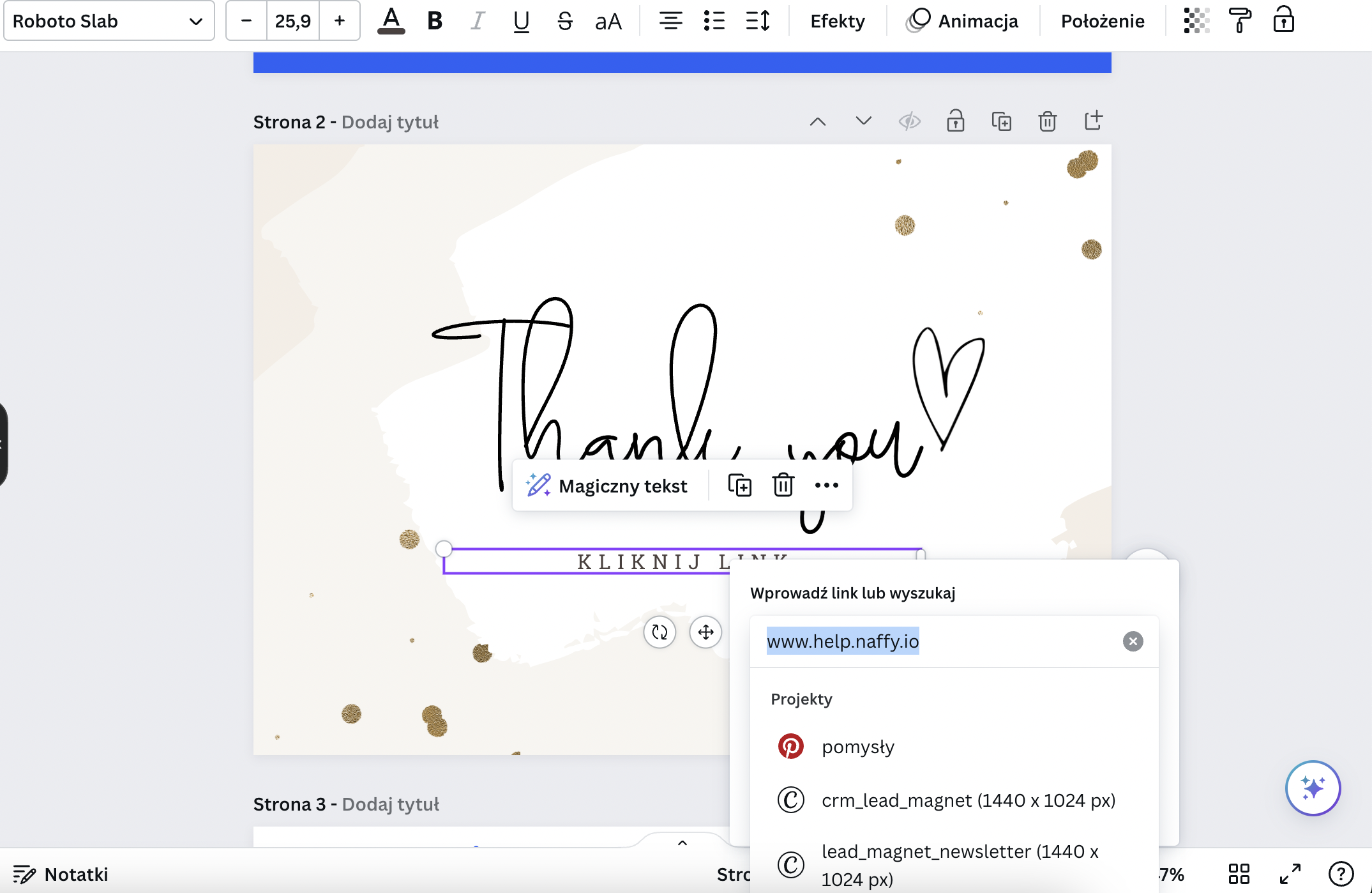Open the Efekty panel
Viewport: 1372px width, 893px height.
click(x=838, y=21)
